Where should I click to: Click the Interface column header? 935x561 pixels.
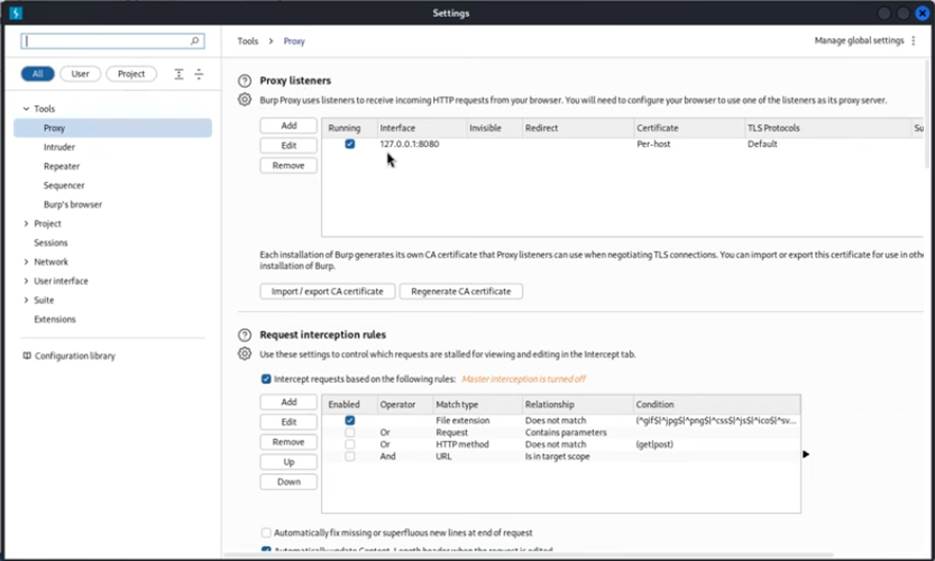click(x=421, y=128)
